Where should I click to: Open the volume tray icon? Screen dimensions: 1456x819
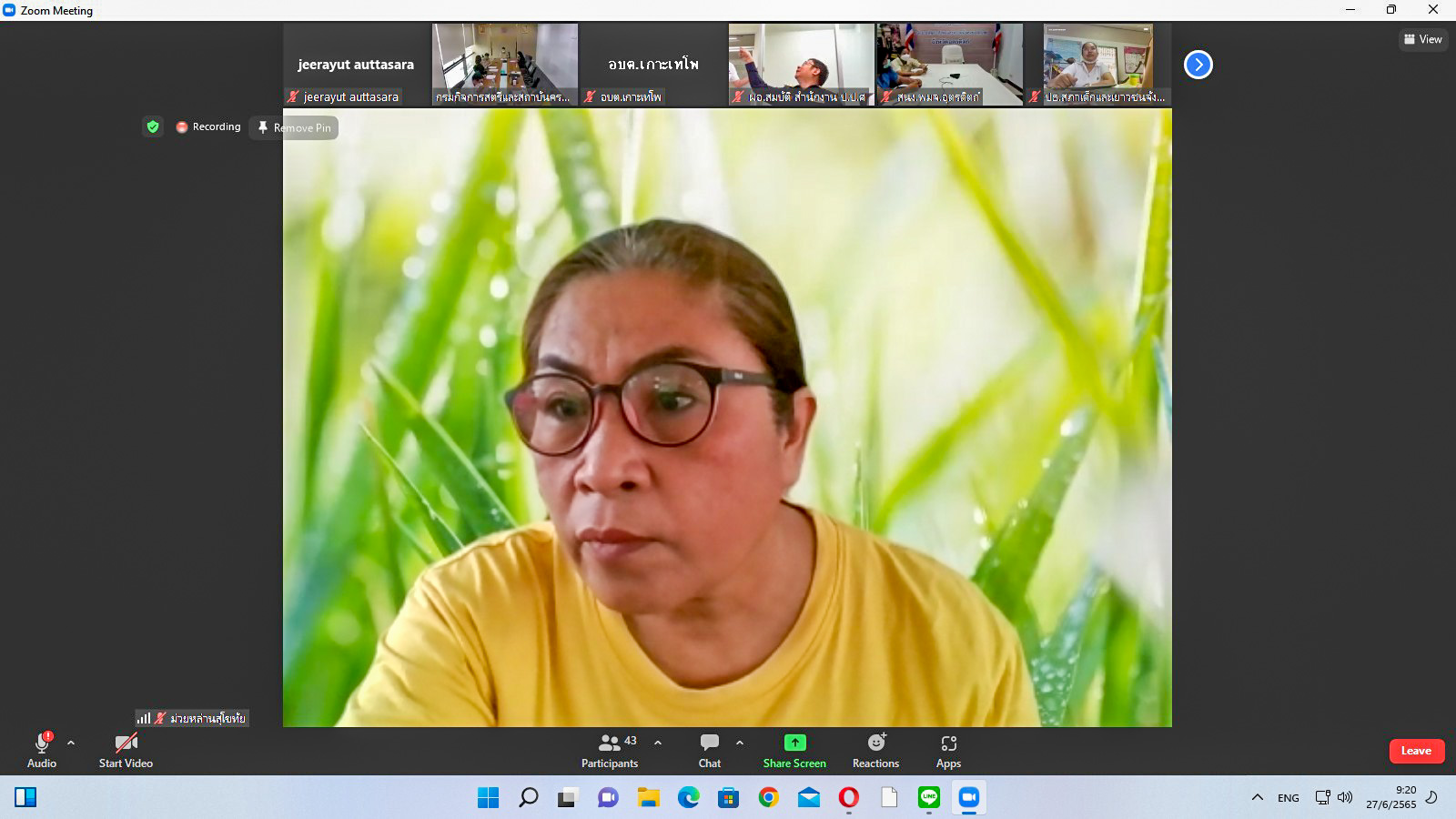1345,798
